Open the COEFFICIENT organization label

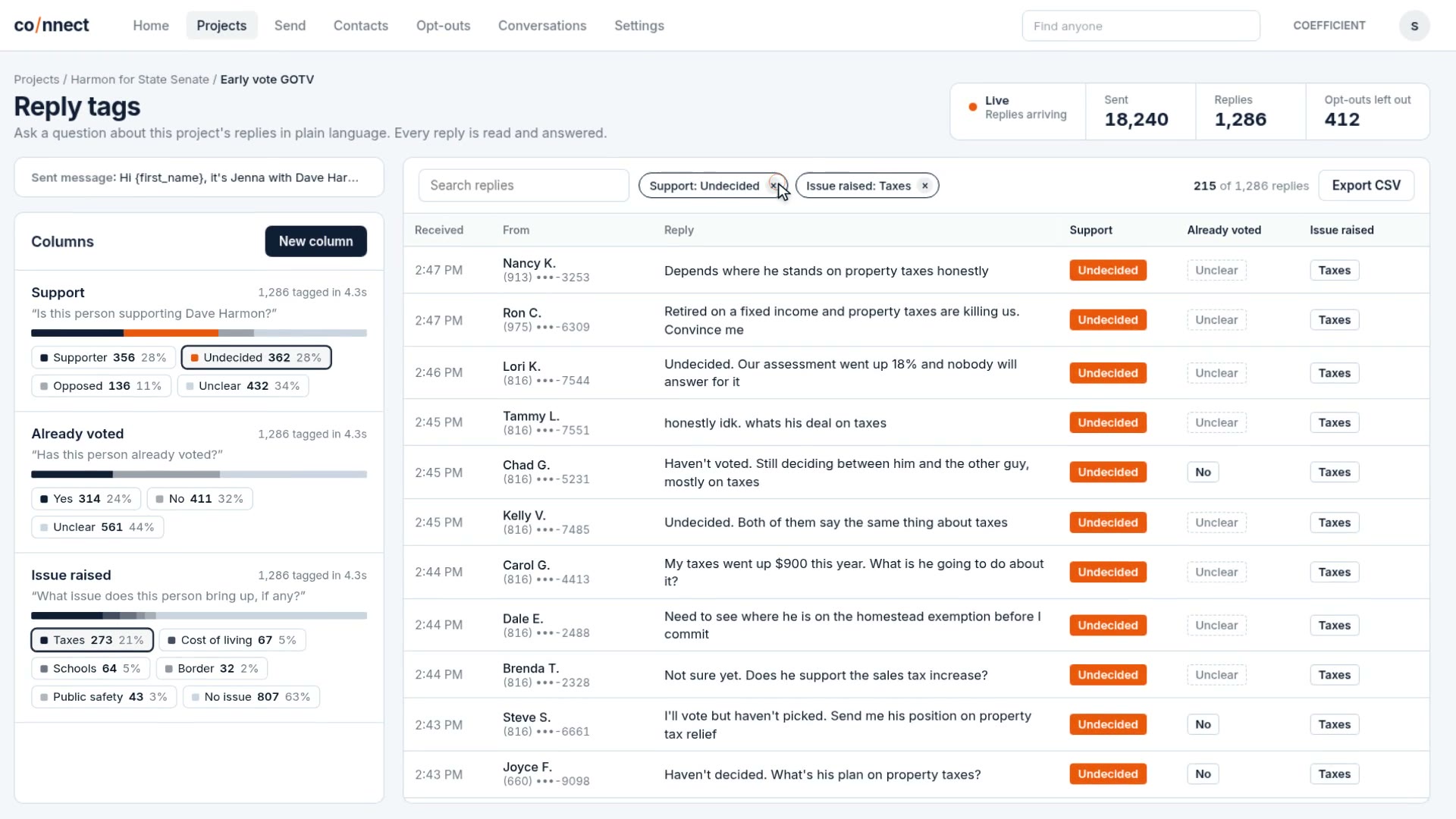click(x=1329, y=26)
